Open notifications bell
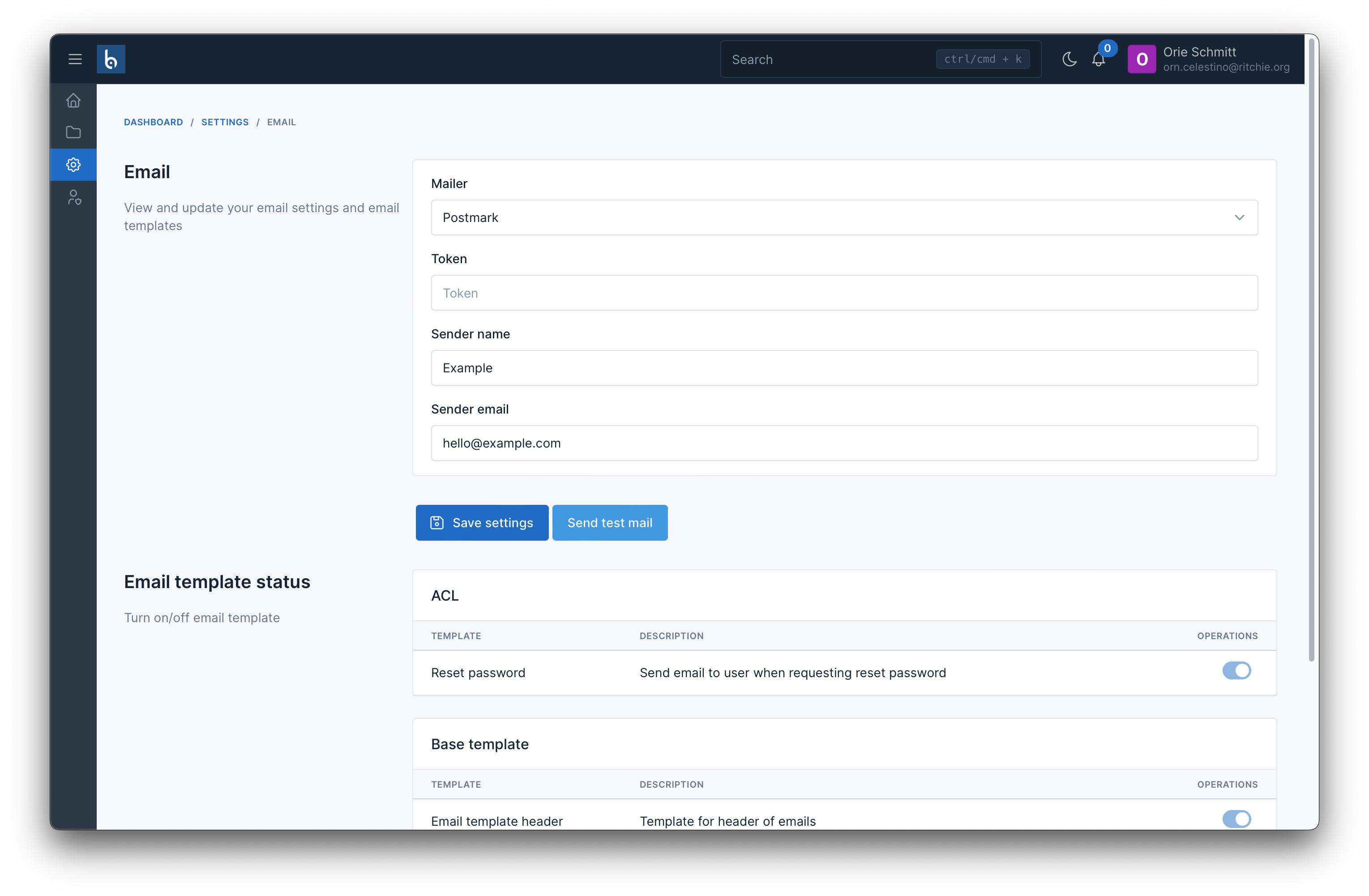 1098,60
